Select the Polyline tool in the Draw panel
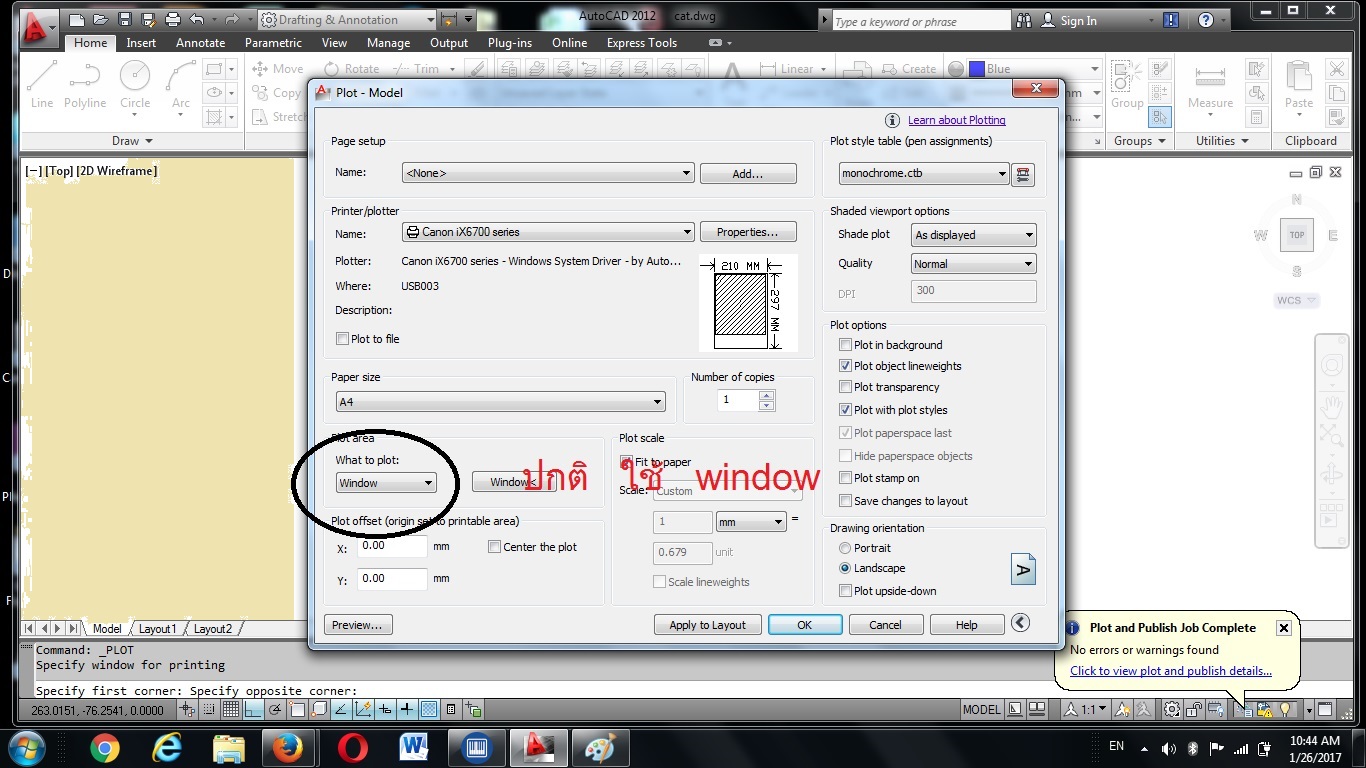Viewport: 1366px width, 768px height. pyautogui.click(x=85, y=84)
